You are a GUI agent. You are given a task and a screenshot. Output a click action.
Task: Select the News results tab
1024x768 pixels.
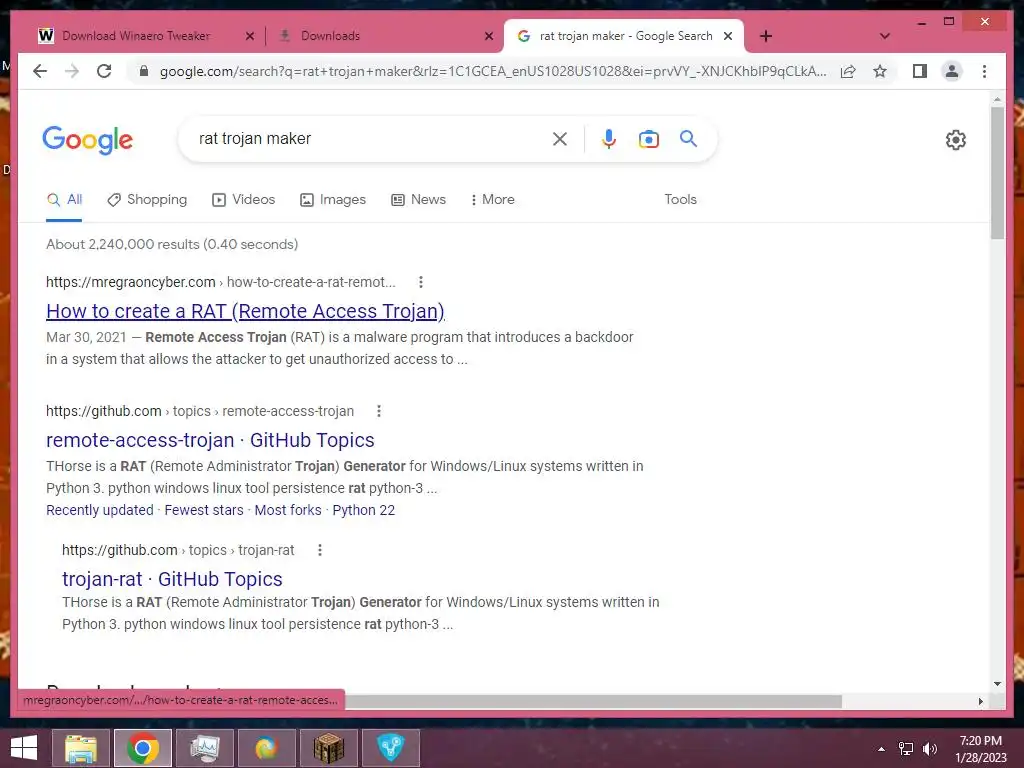coord(418,199)
